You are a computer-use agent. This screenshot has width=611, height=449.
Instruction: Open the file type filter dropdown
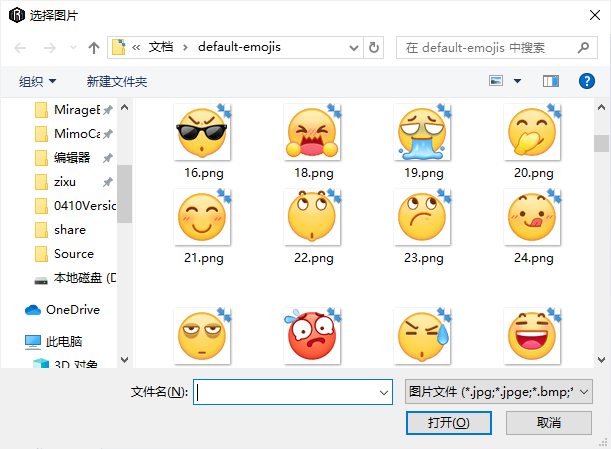click(499, 392)
